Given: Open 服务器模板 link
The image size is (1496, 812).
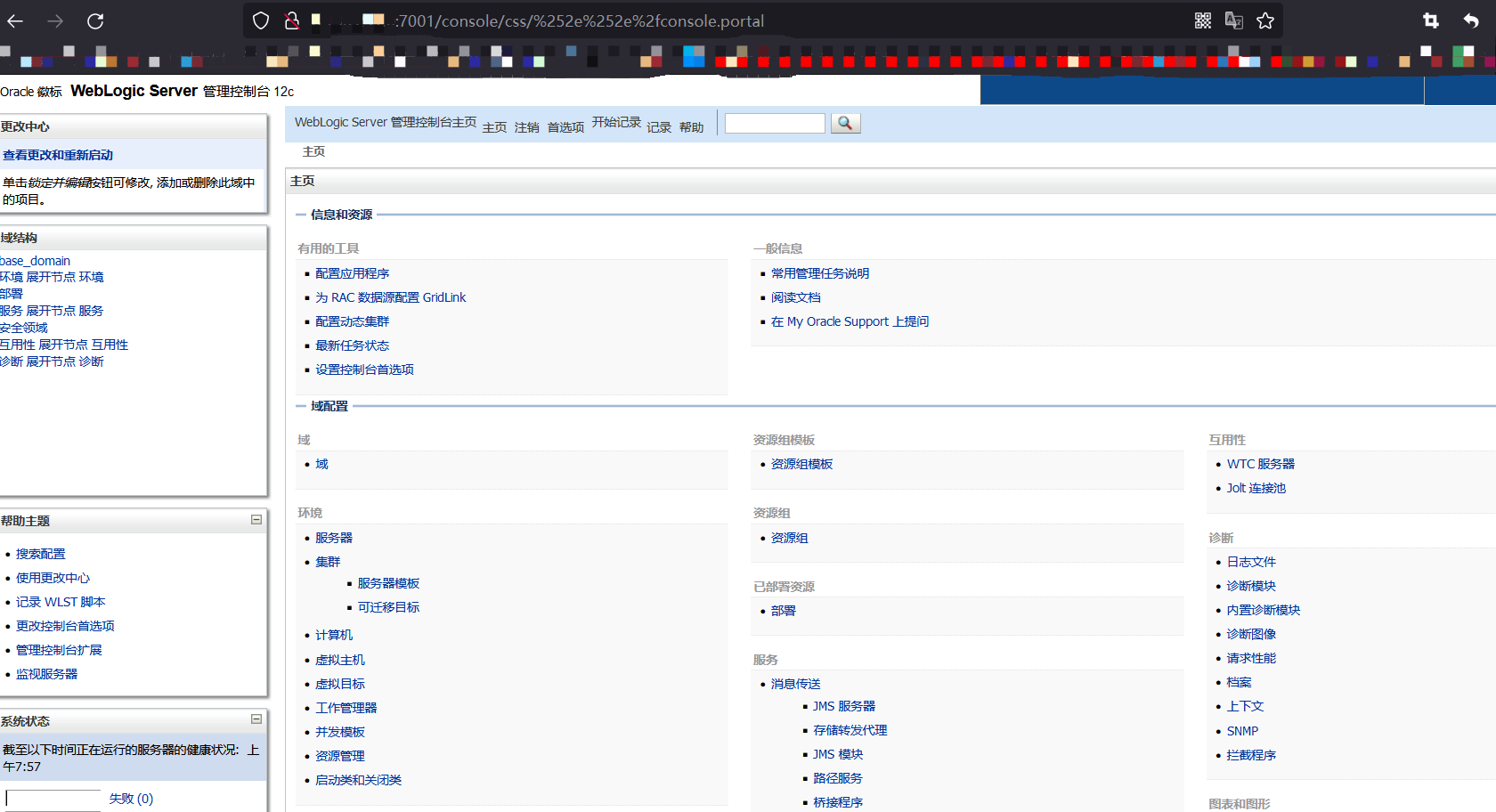Looking at the screenshot, I should [388, 583].
